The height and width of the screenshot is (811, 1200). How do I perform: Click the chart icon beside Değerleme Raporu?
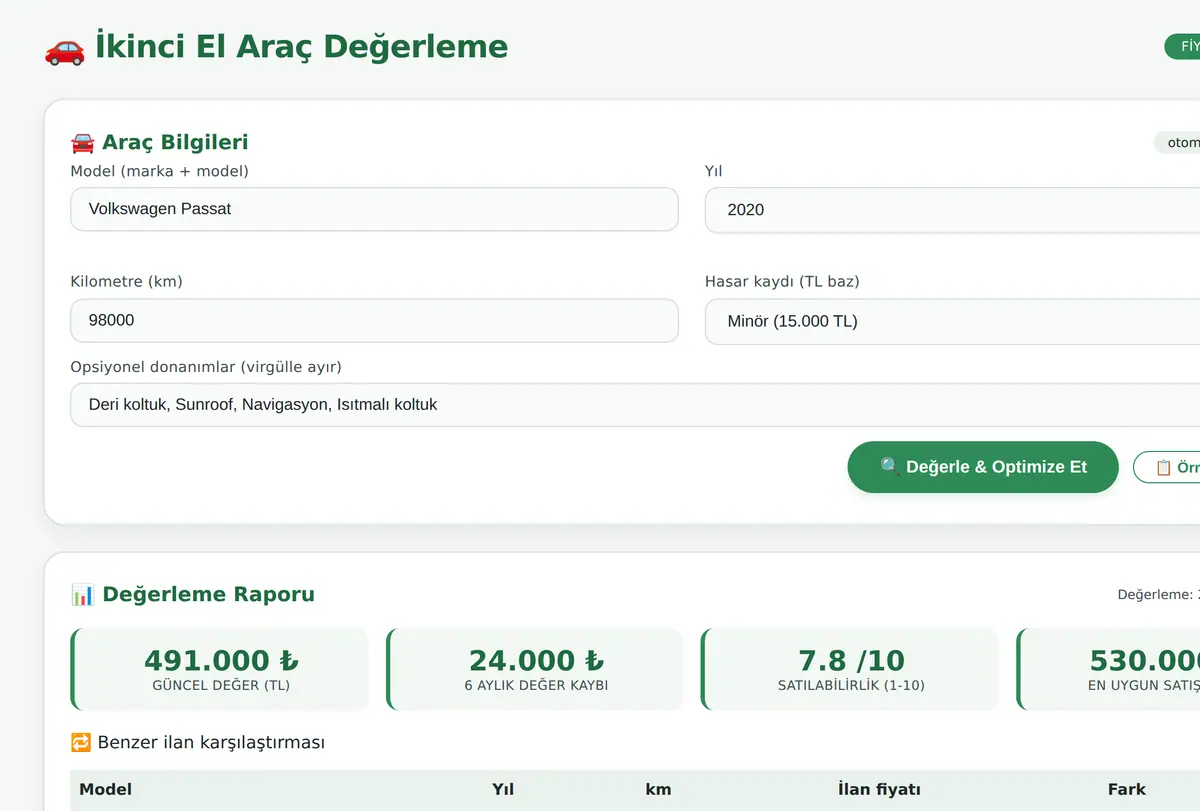82,595
